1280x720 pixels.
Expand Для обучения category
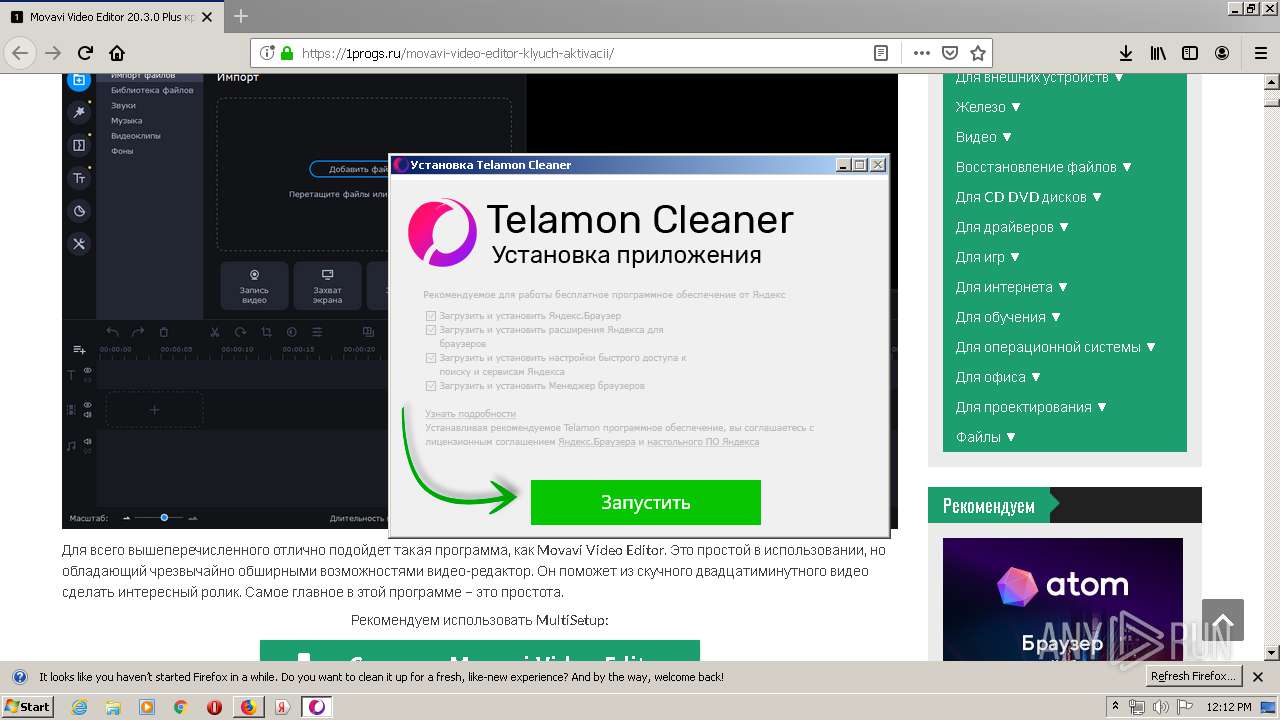[x=1009, y=317]
